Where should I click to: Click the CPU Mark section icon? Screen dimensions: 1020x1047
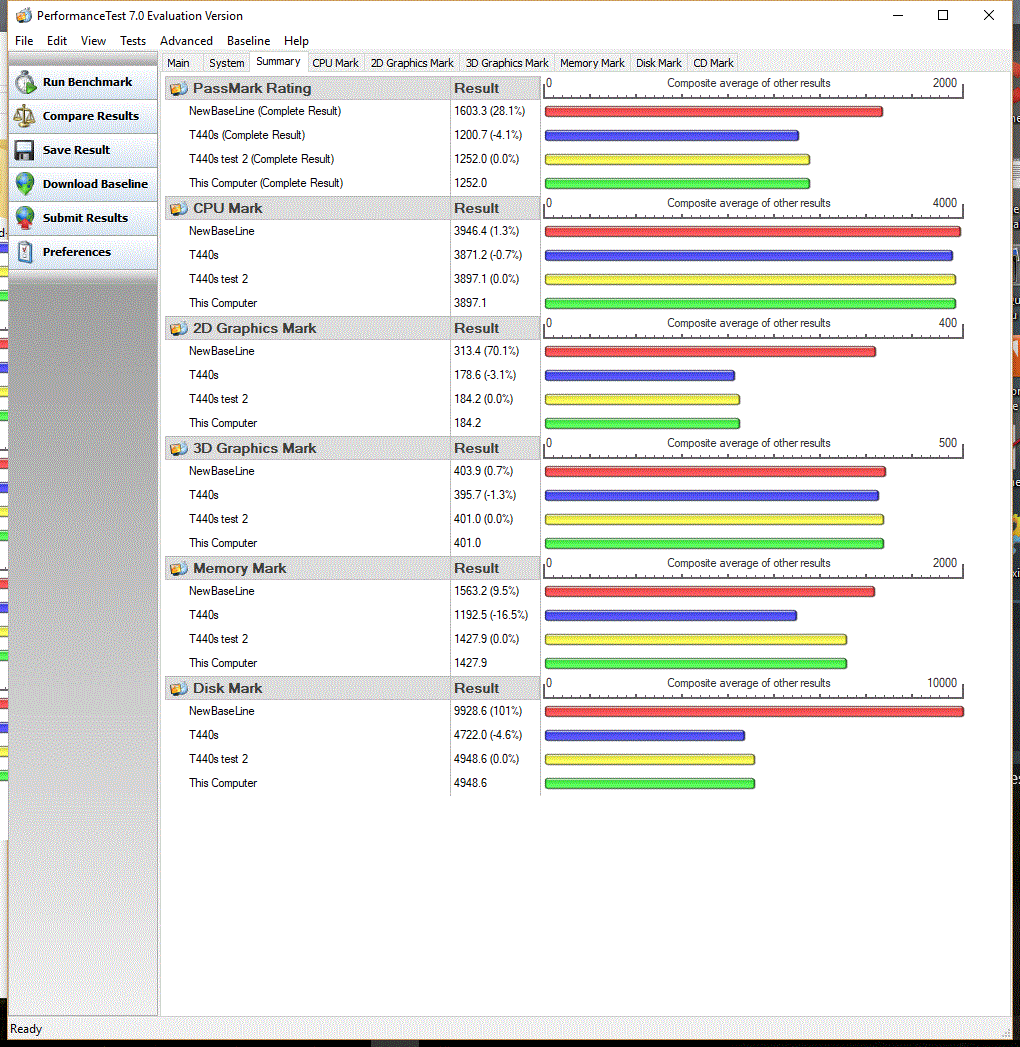click(x=178, y=208)
